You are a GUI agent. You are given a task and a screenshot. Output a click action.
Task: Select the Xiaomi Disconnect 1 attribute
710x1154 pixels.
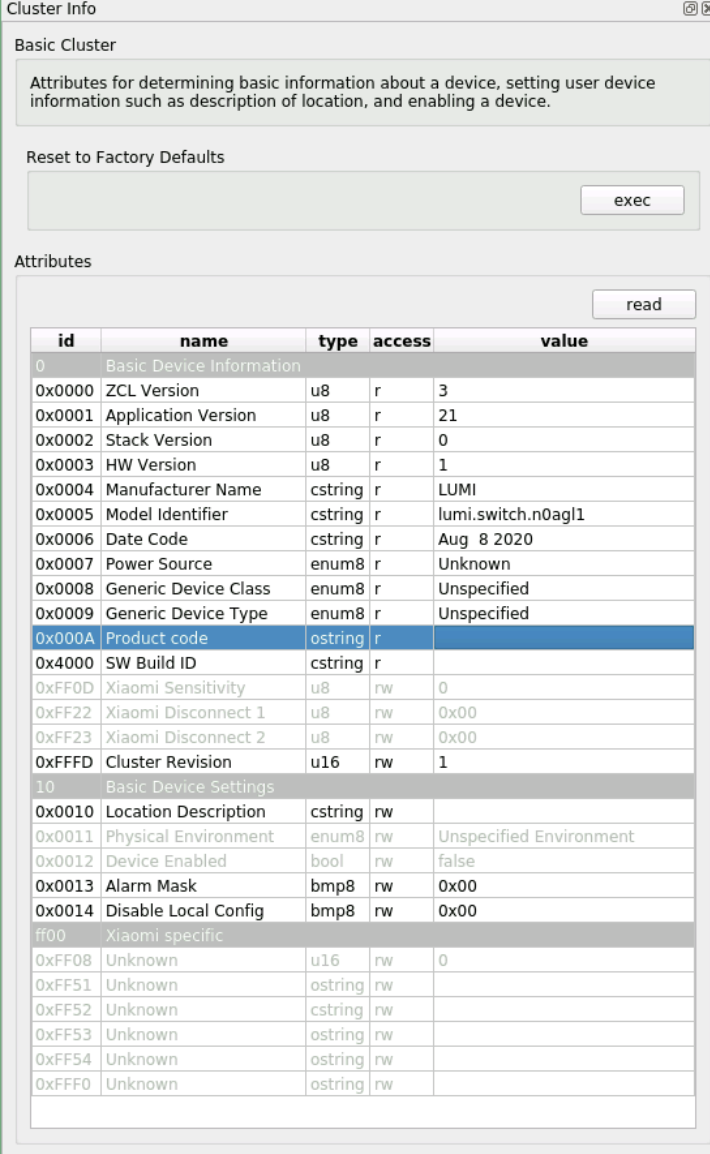coord(363,712)
